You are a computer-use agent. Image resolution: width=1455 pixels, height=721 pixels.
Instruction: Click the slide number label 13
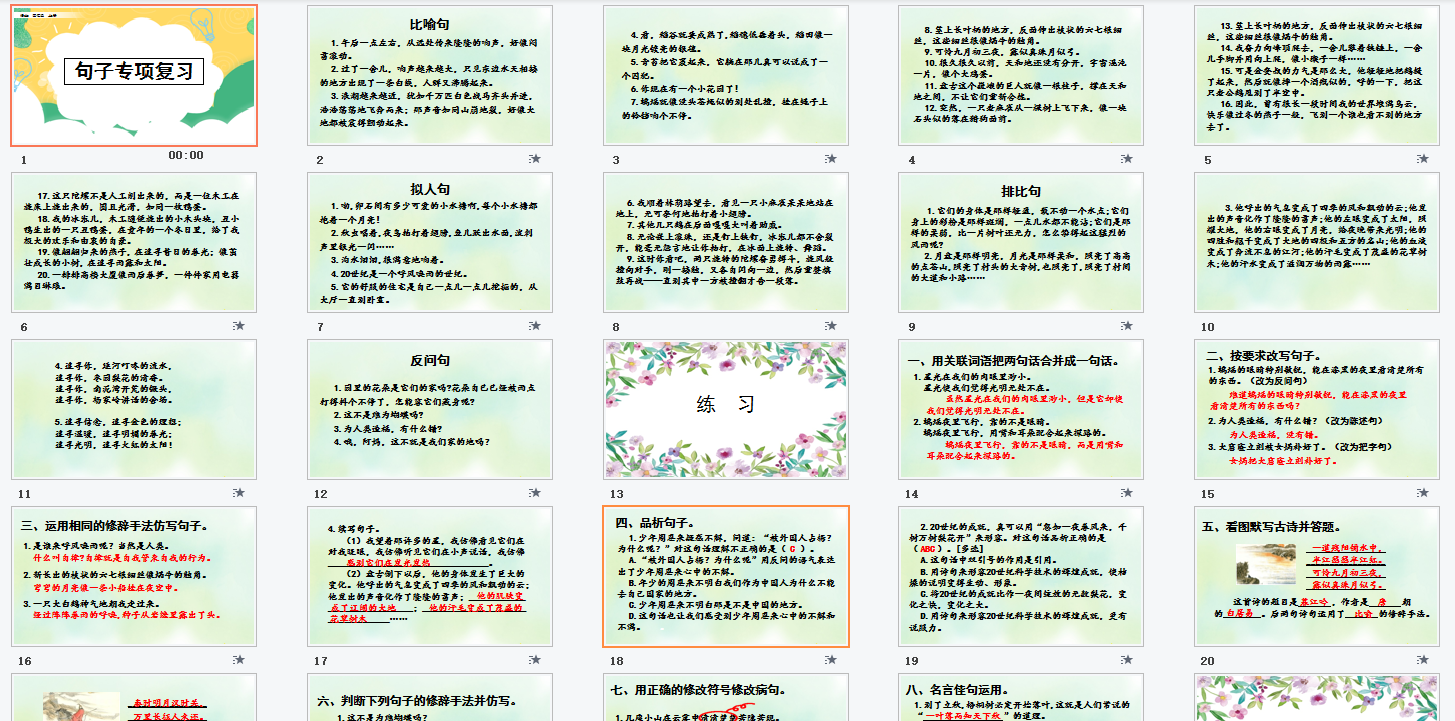point(617,495)
